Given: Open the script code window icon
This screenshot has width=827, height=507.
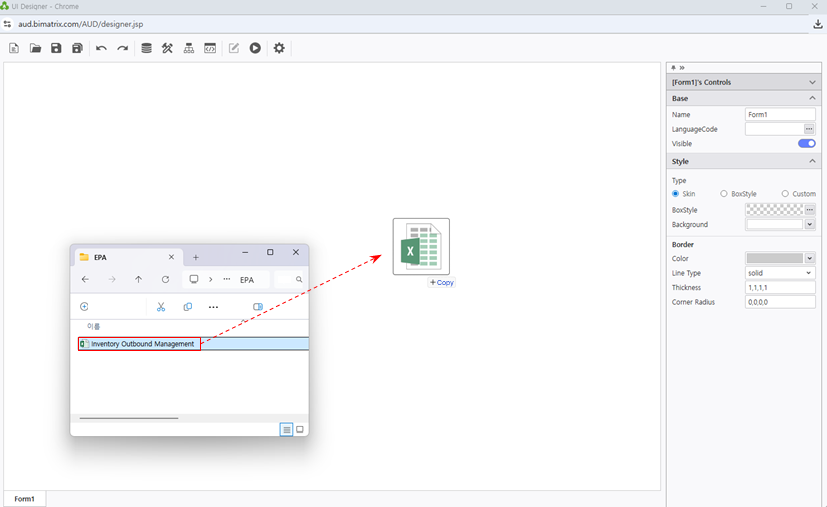Looking at the screenshot, I should [210, 48].
